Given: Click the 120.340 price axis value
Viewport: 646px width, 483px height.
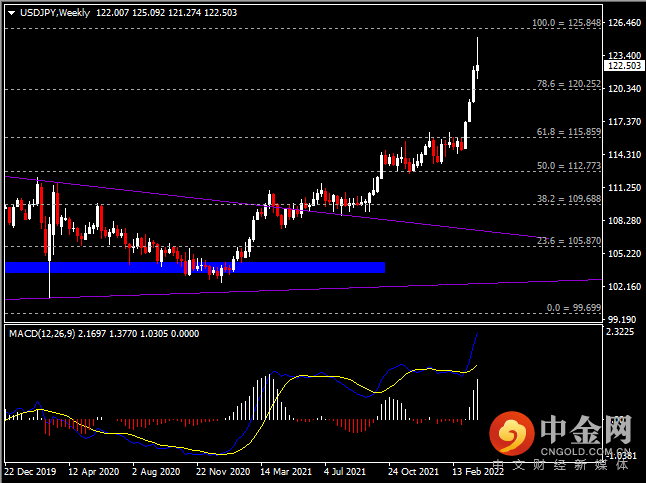Looking at the screenshot, I should coord(625,89).
